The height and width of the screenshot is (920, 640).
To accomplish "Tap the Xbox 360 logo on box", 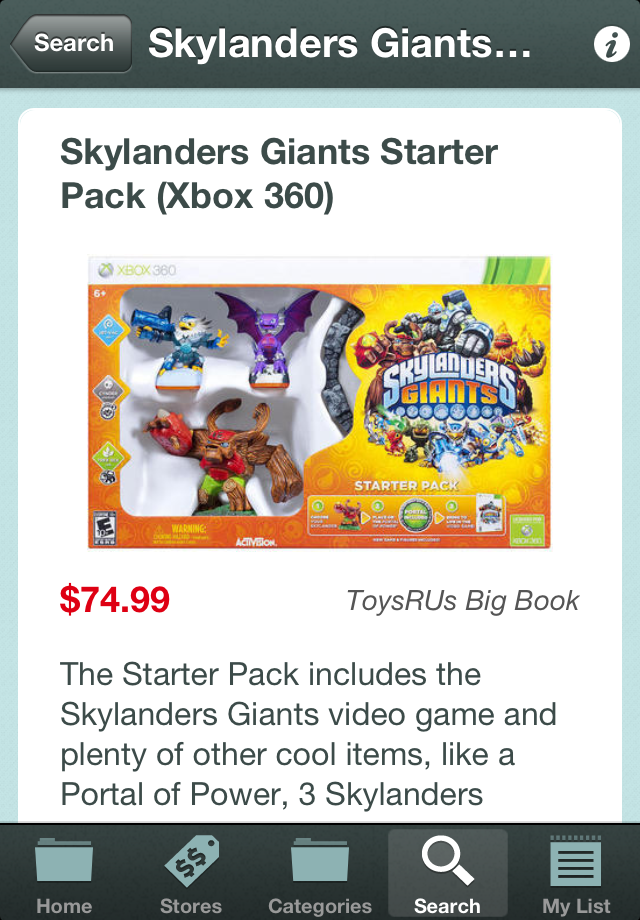I will [137, 270].
